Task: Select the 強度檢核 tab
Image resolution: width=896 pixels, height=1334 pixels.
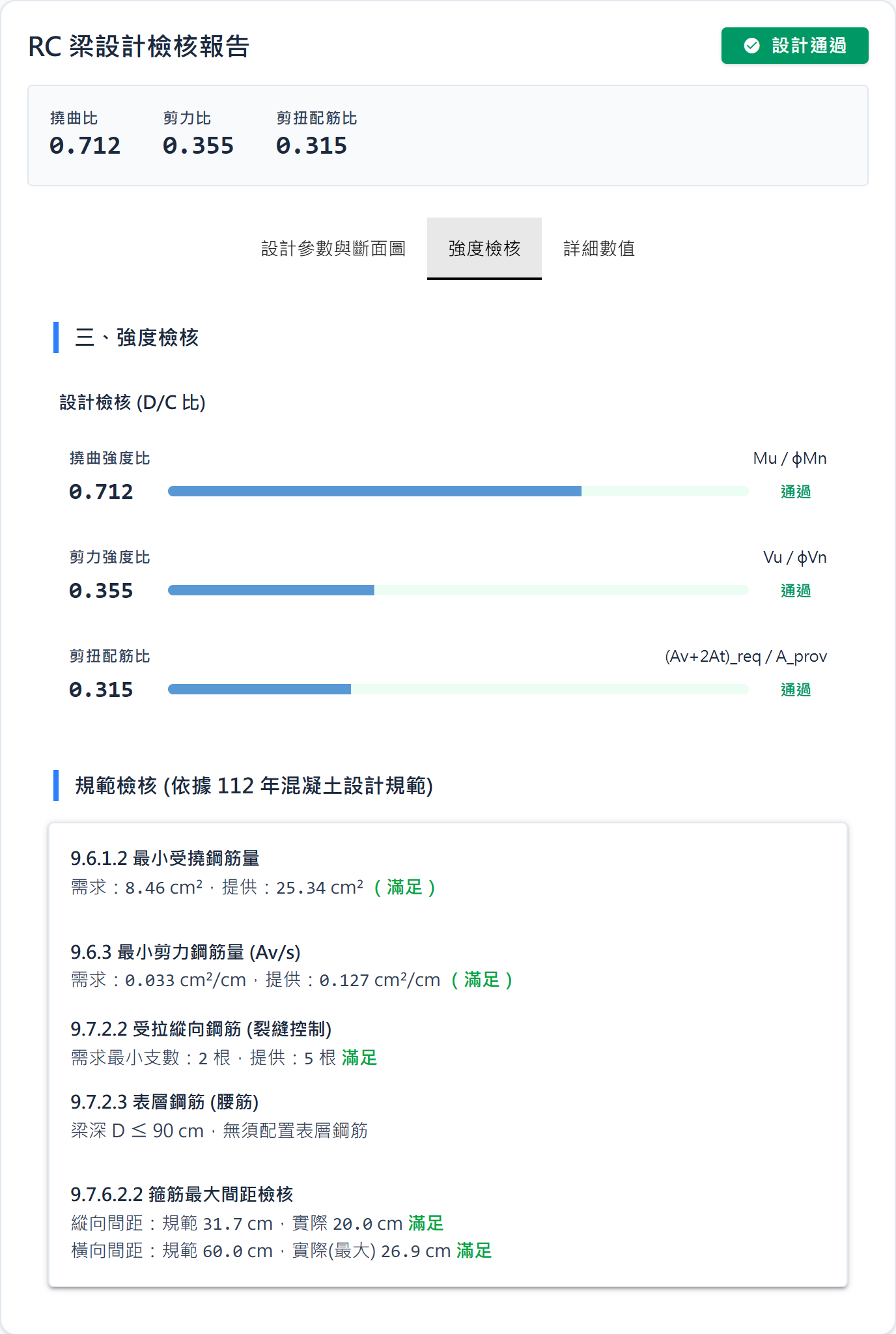Action: click(x=484, y=249)
